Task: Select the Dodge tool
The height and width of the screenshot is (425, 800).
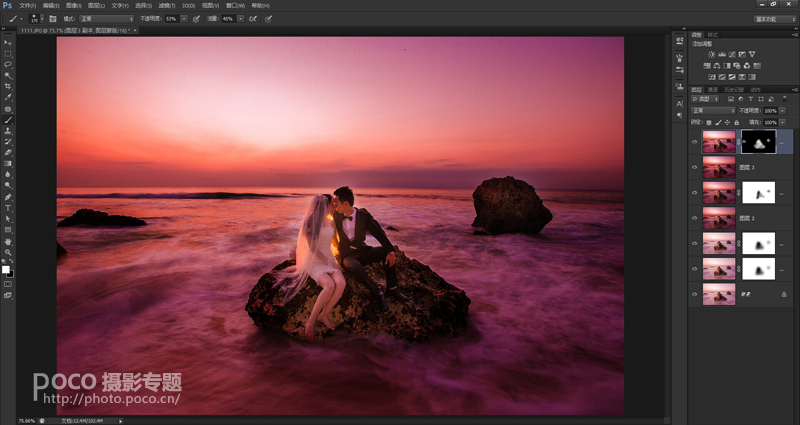Action: (x=8, y=186)
